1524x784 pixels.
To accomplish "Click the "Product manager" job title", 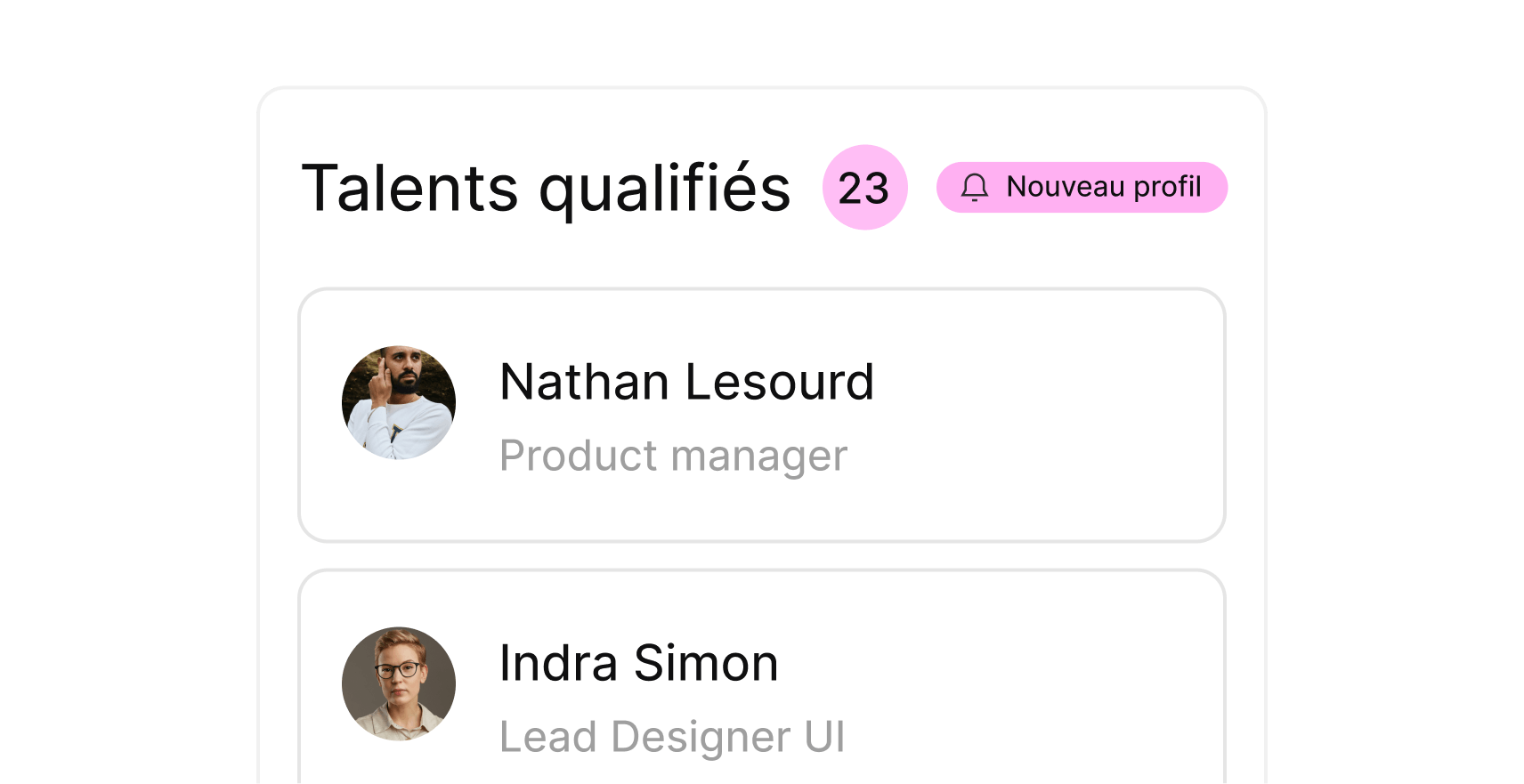I will [x=673, y=457].
